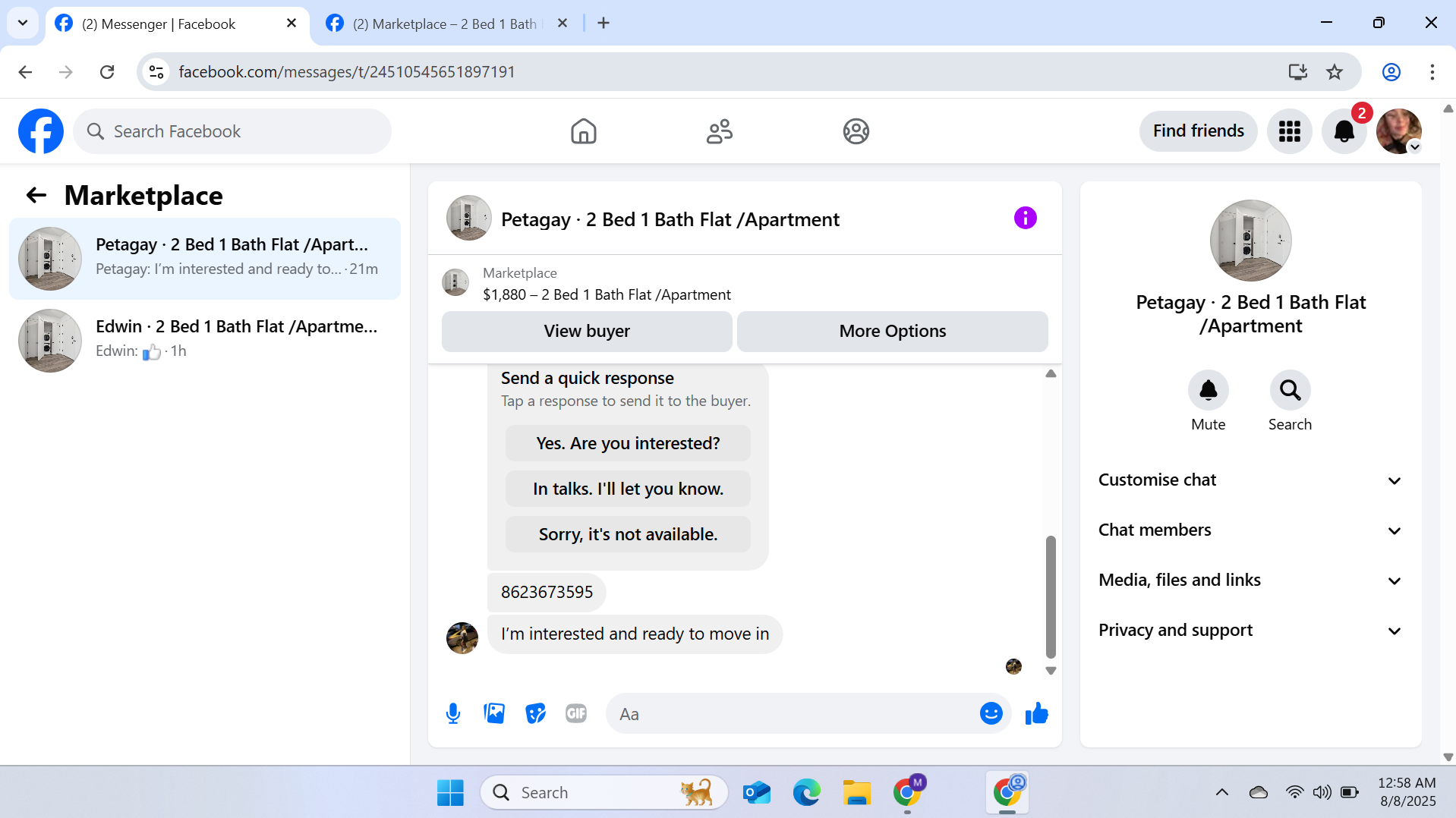
Task: Open a new browser tab
Action: point(604,24)
